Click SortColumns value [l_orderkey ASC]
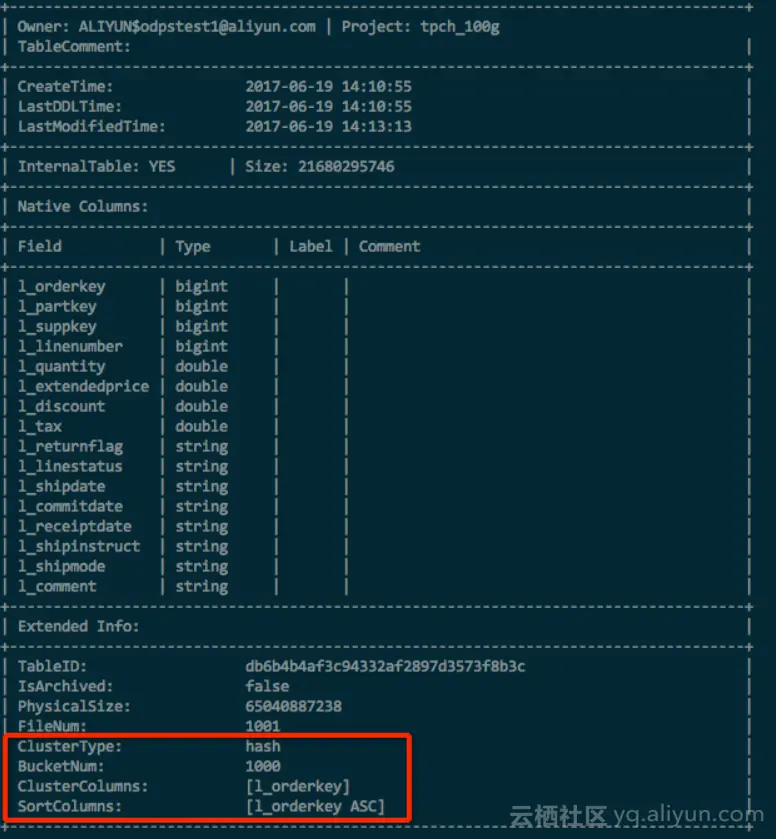The width and height of the screenshot is (776, 839). coord(315,806)
